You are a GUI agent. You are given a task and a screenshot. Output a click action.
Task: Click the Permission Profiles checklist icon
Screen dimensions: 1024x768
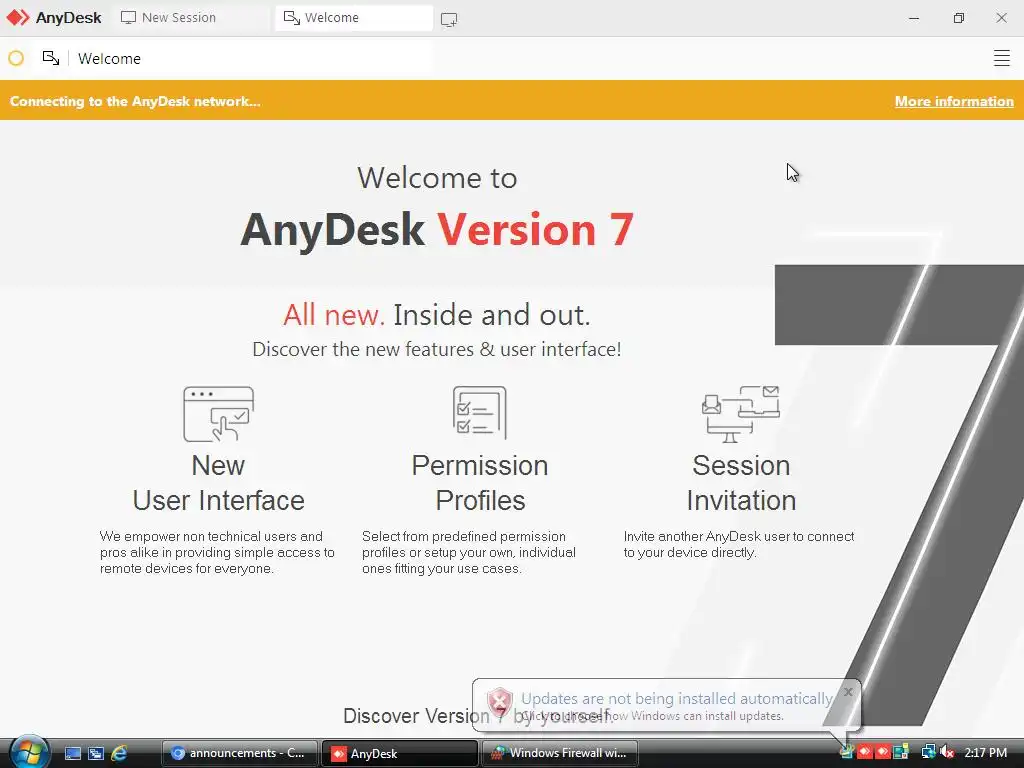point(479,412)
